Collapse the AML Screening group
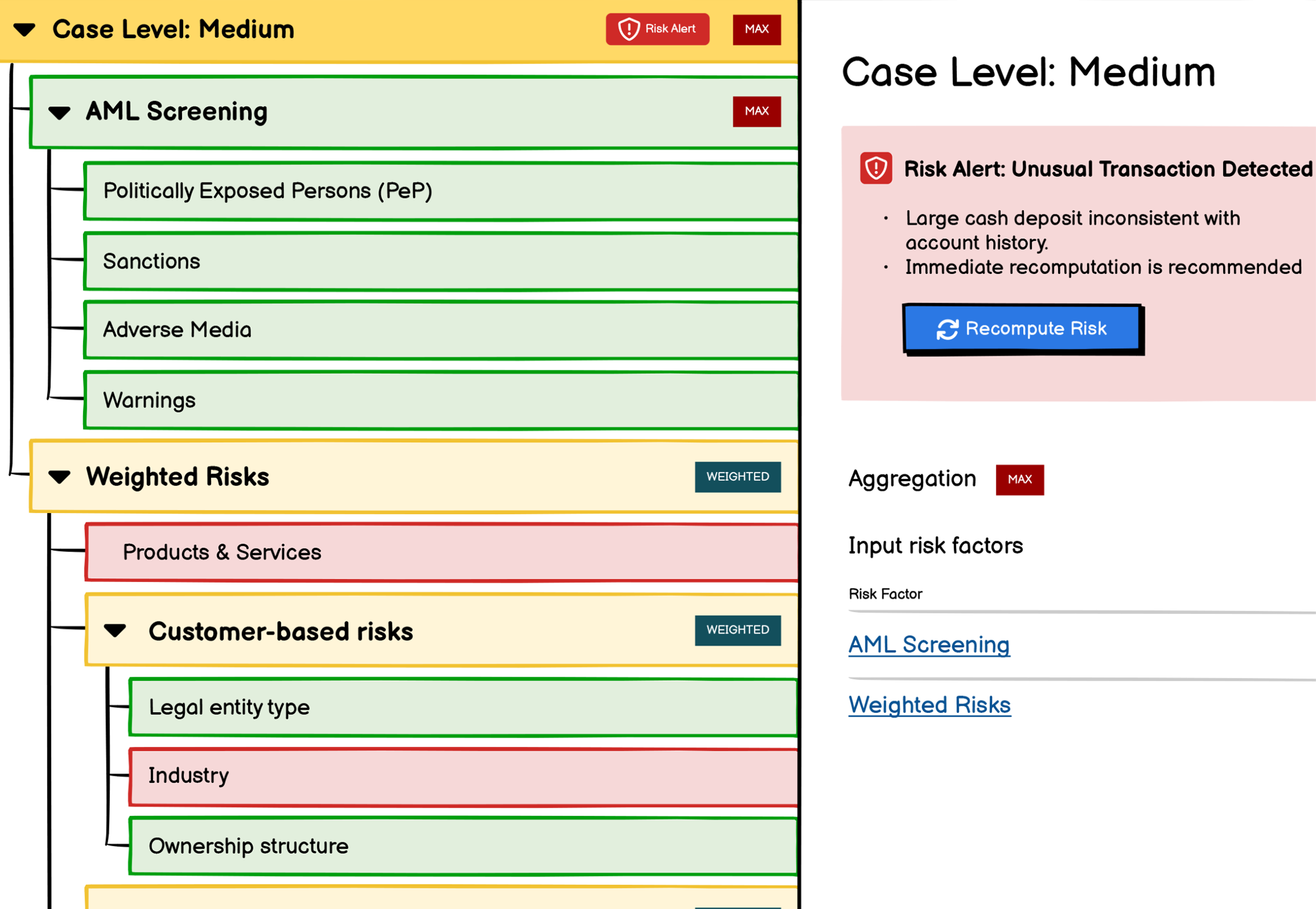This screenshot has height=909, width=1316. point(59,112)
